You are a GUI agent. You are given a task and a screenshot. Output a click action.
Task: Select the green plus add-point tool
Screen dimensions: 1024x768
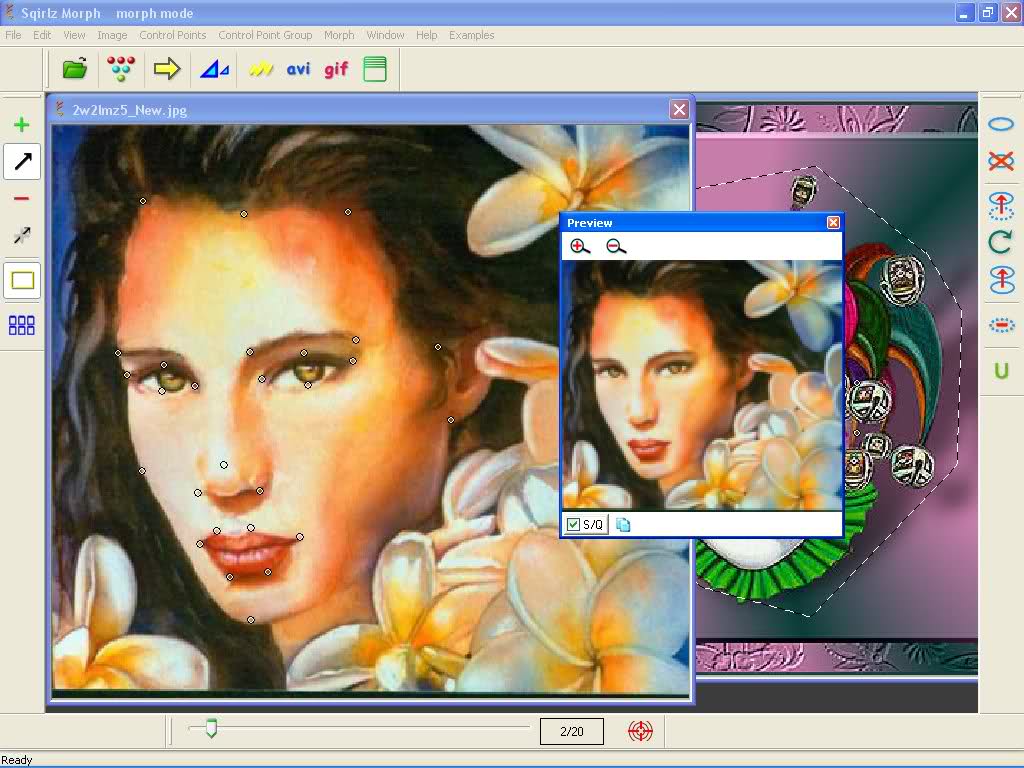[22, 124]
